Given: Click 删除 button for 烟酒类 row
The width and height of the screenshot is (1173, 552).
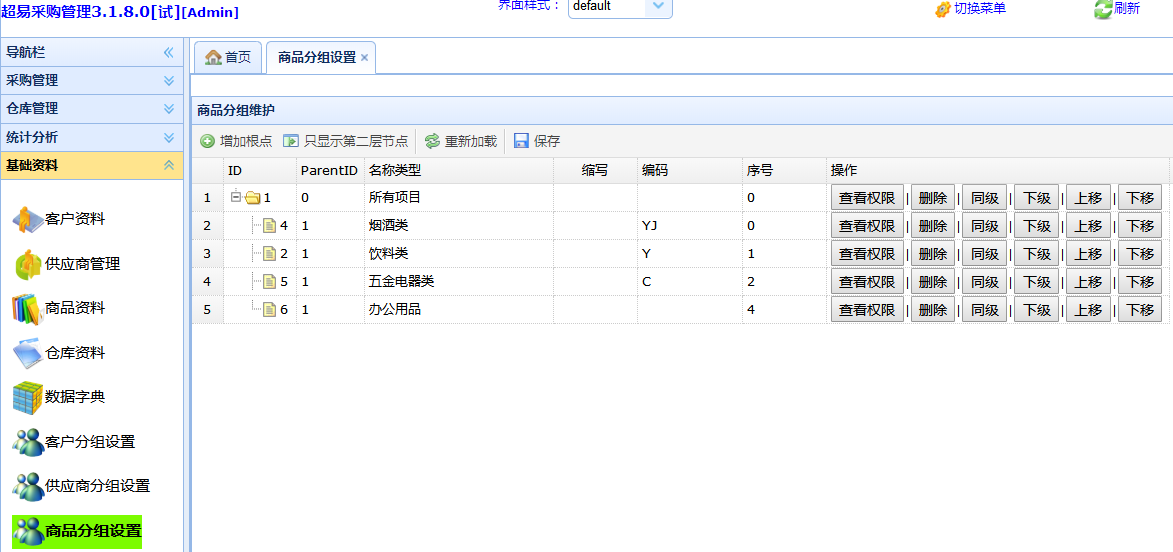Looking at the screenshot, I should (x=932, y=226).
